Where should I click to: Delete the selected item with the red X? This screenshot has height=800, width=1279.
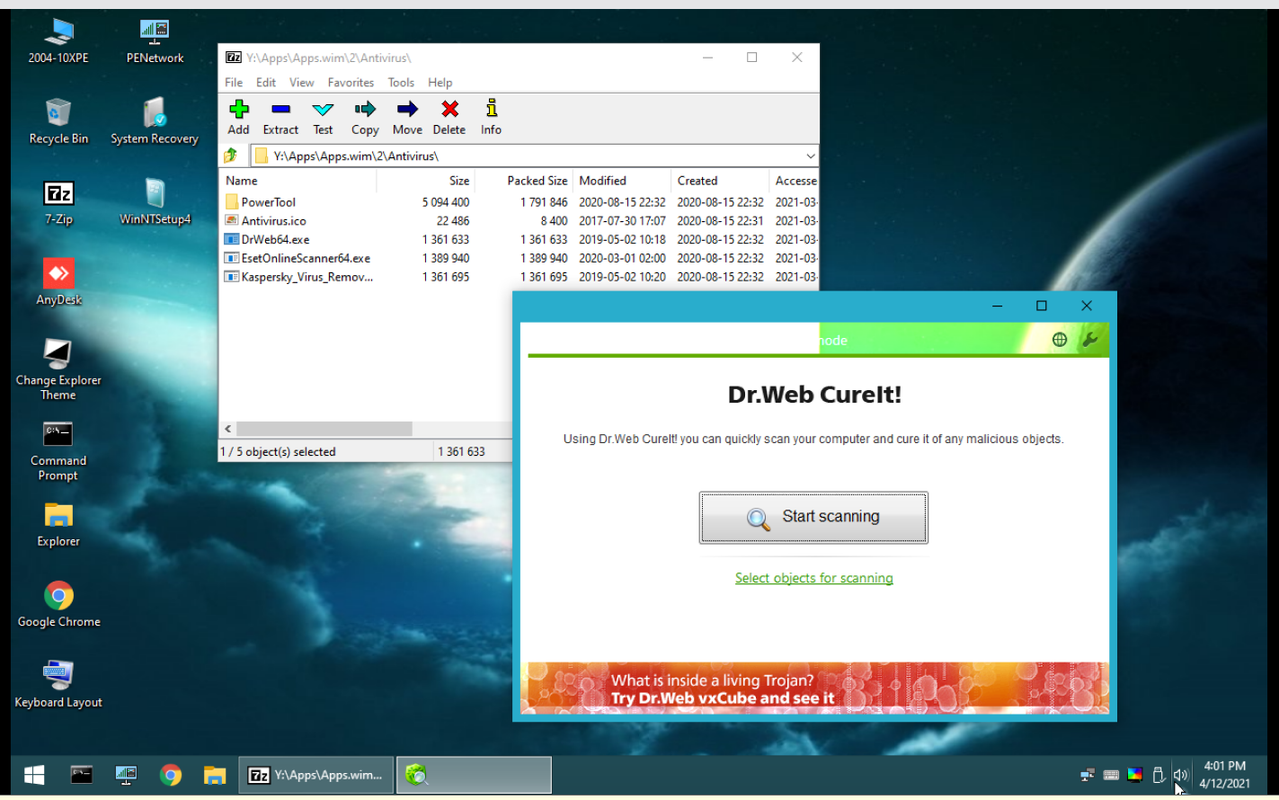[449, 117]
